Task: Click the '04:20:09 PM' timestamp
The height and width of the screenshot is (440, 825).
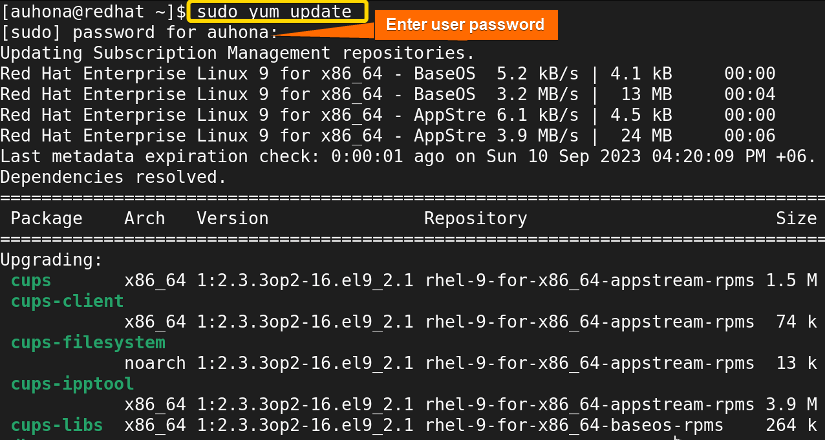Action: (x=708, y=157)
